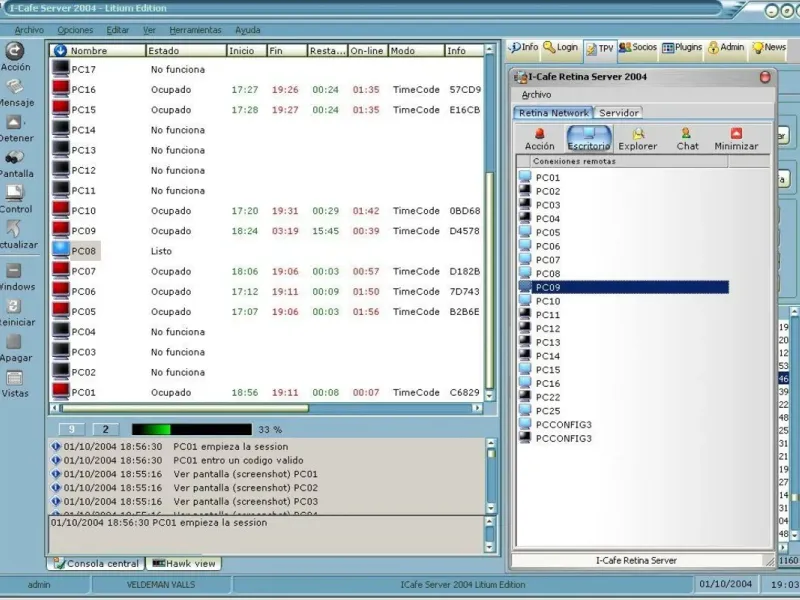Close the I-Cafe Retina Server window
The height and width of the screenshot is (600, 800).
click(765, 77)
